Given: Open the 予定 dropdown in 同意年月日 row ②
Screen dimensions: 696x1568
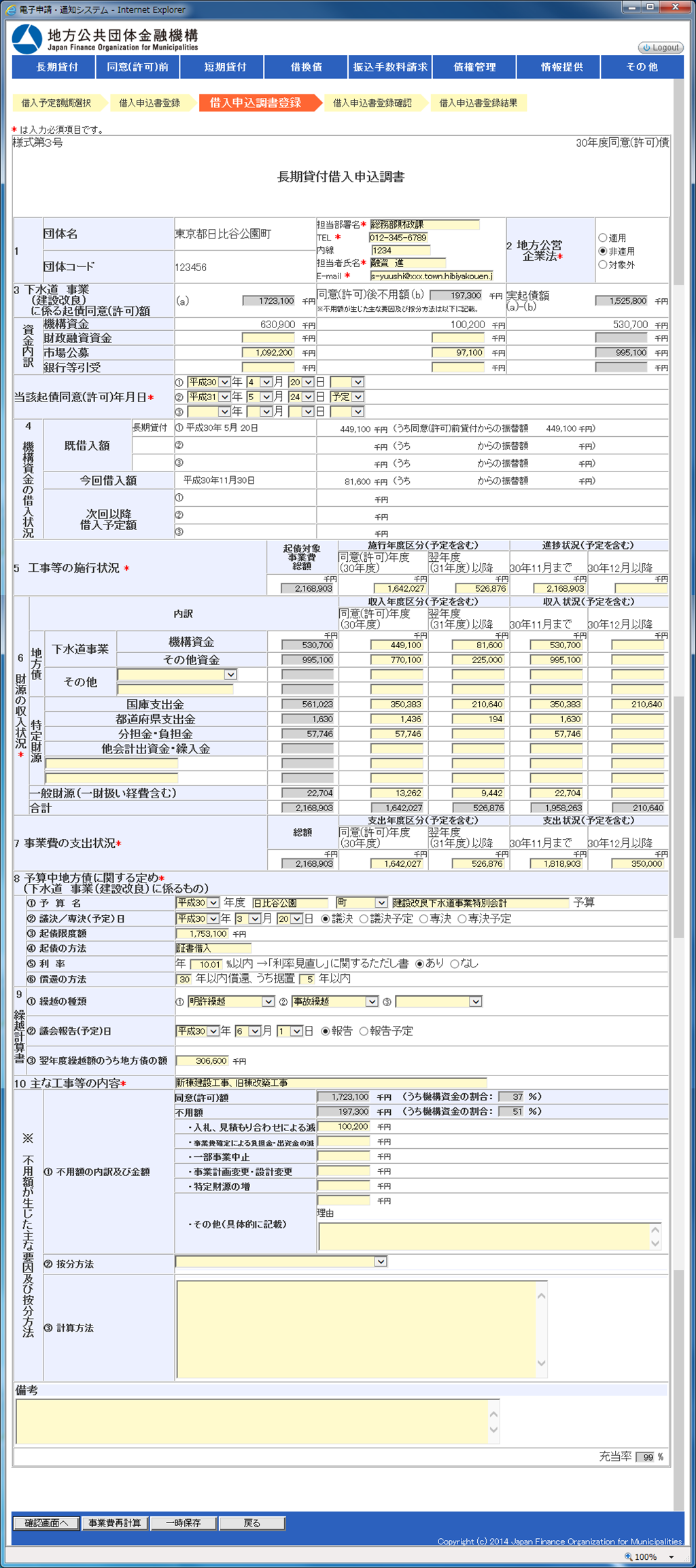Looking at the screenshot, I should point(347,397).
